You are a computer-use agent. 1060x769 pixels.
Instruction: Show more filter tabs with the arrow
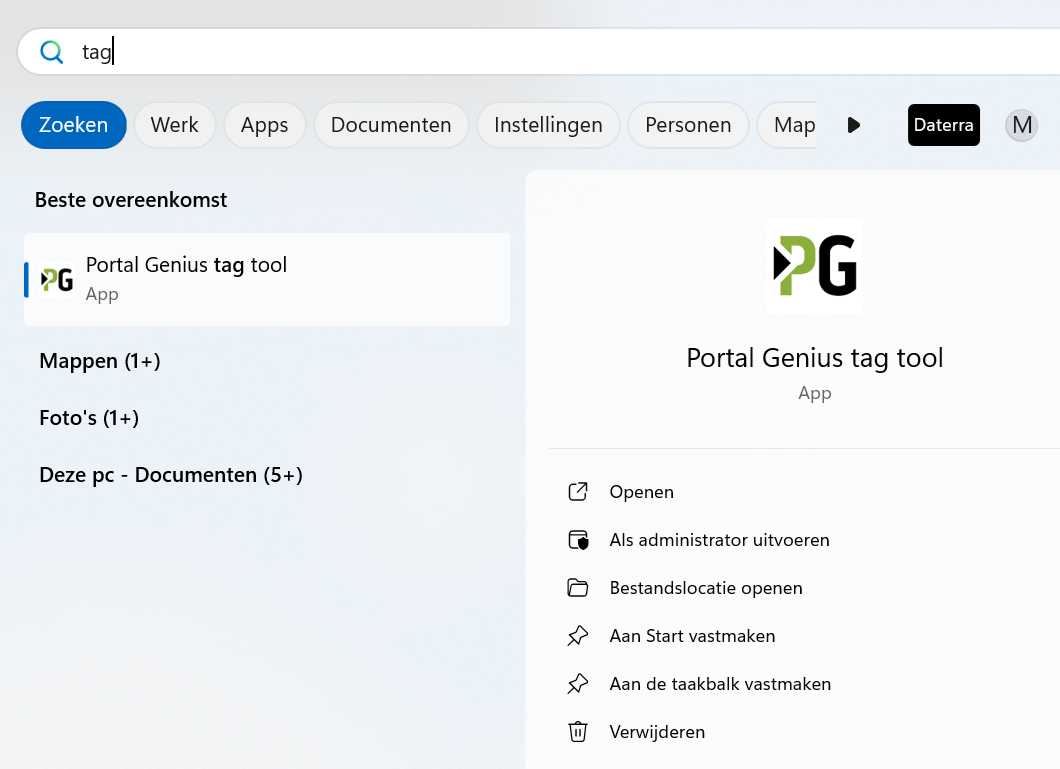pyautogui.click(x=854, y=125)
